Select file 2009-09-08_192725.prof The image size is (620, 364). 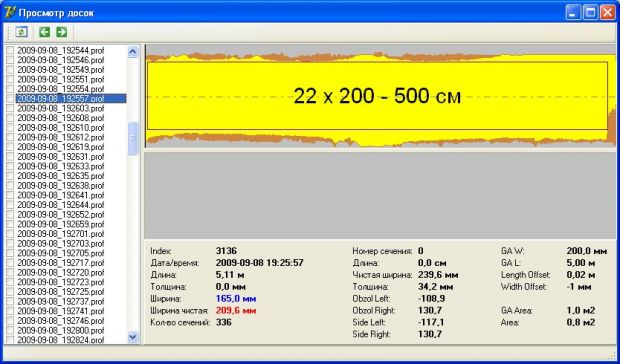(x=61, y=292)
